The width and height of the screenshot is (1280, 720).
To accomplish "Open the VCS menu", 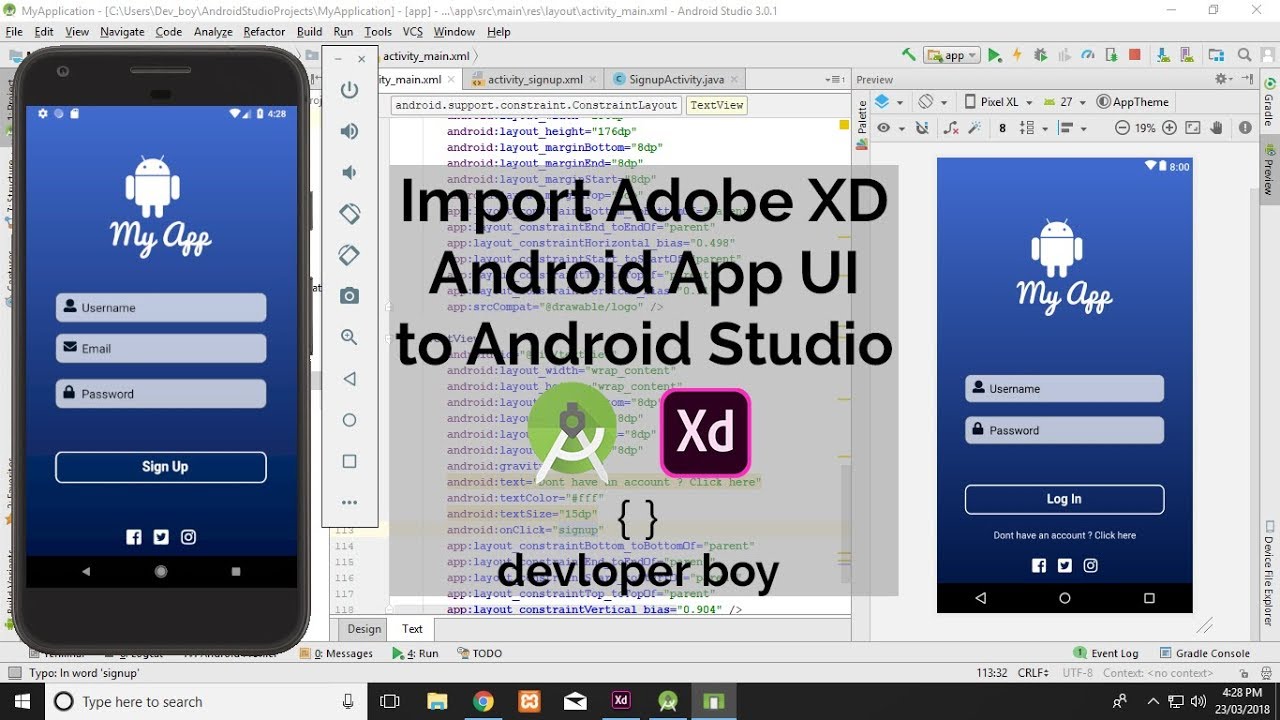I will coord(413,32).
